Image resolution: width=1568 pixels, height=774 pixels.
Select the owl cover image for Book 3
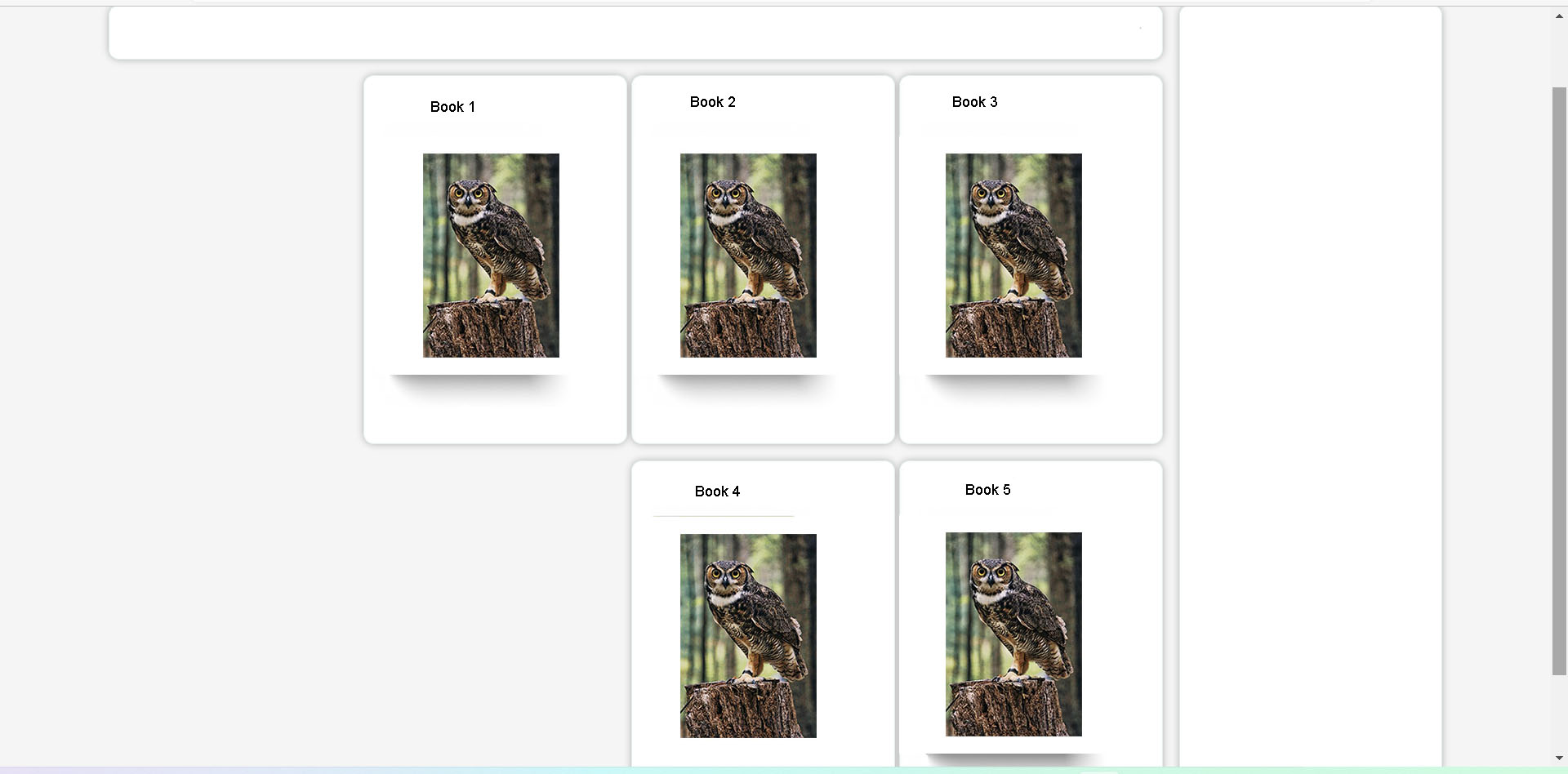(x=1013, y=256)
